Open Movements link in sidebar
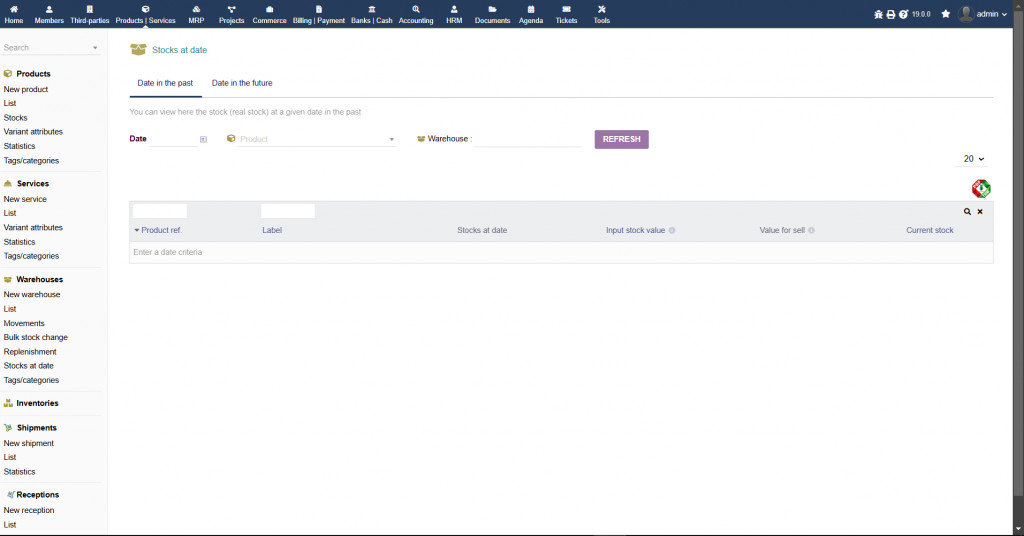Image resolution: width=1024 pixels, height=536 pixels. coord(24,323)
